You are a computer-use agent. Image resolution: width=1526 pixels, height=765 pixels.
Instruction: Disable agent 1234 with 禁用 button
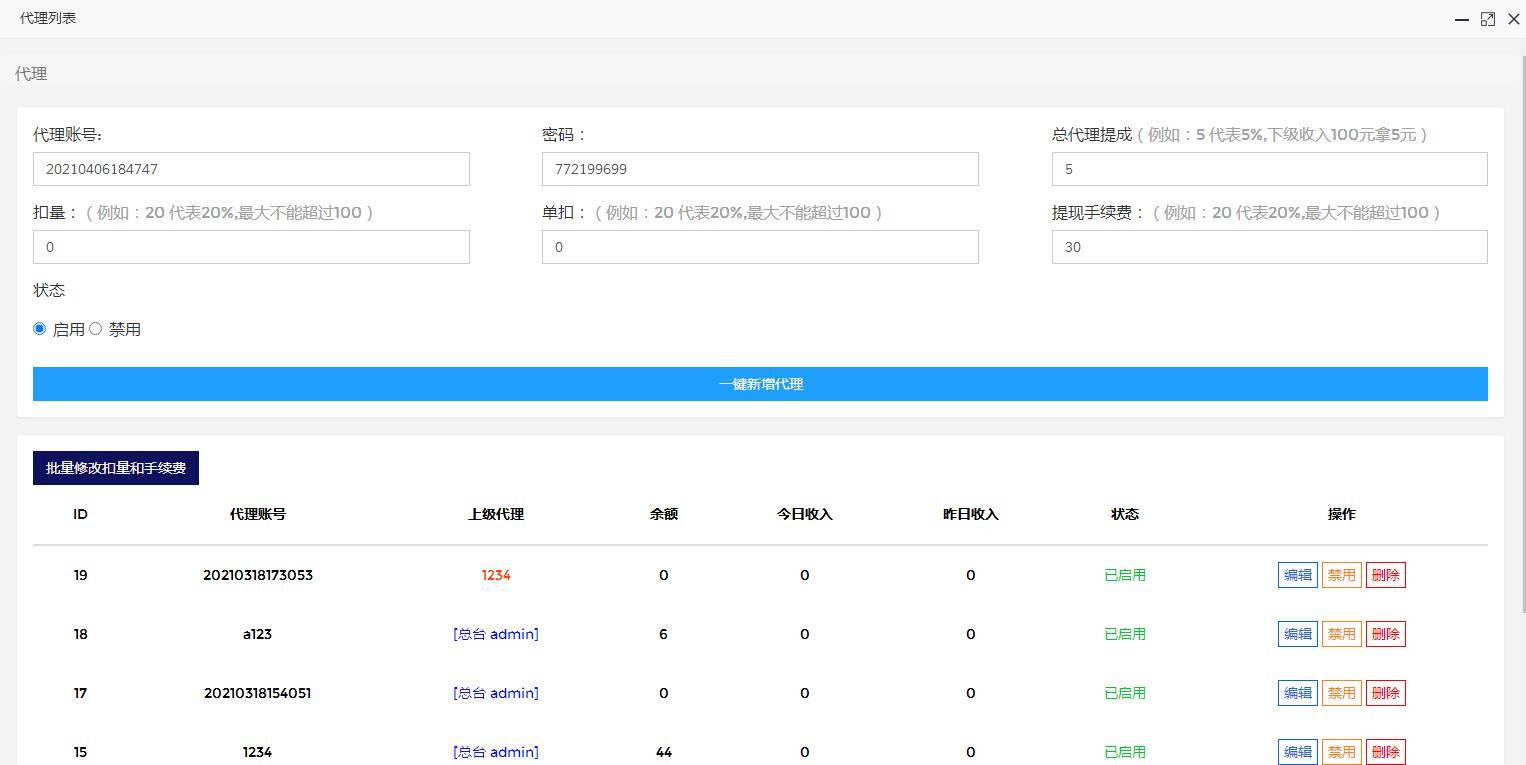(x=1341, y=751)
